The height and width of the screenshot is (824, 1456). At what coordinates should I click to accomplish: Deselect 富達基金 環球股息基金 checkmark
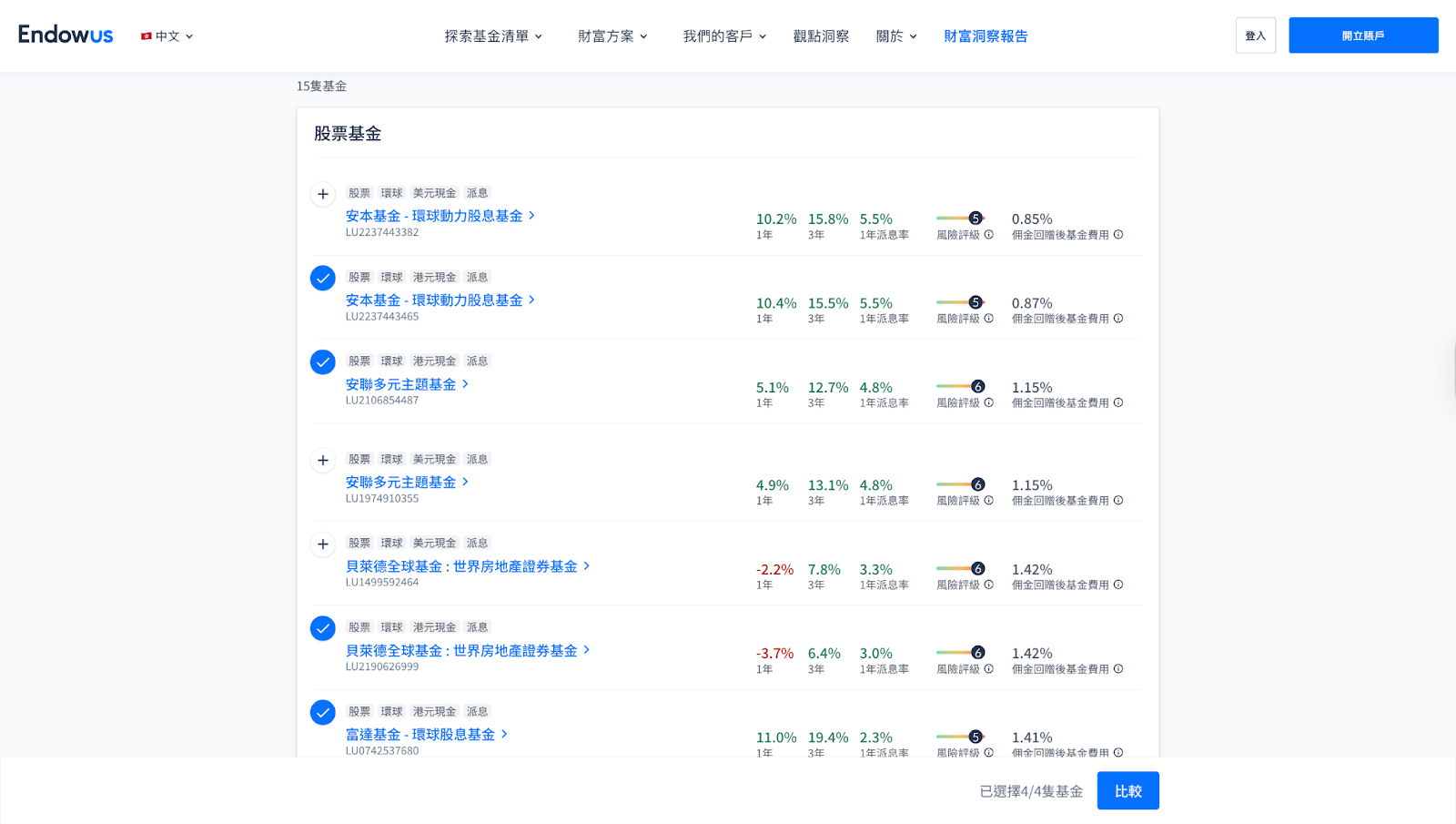click(x=323, y=712)
